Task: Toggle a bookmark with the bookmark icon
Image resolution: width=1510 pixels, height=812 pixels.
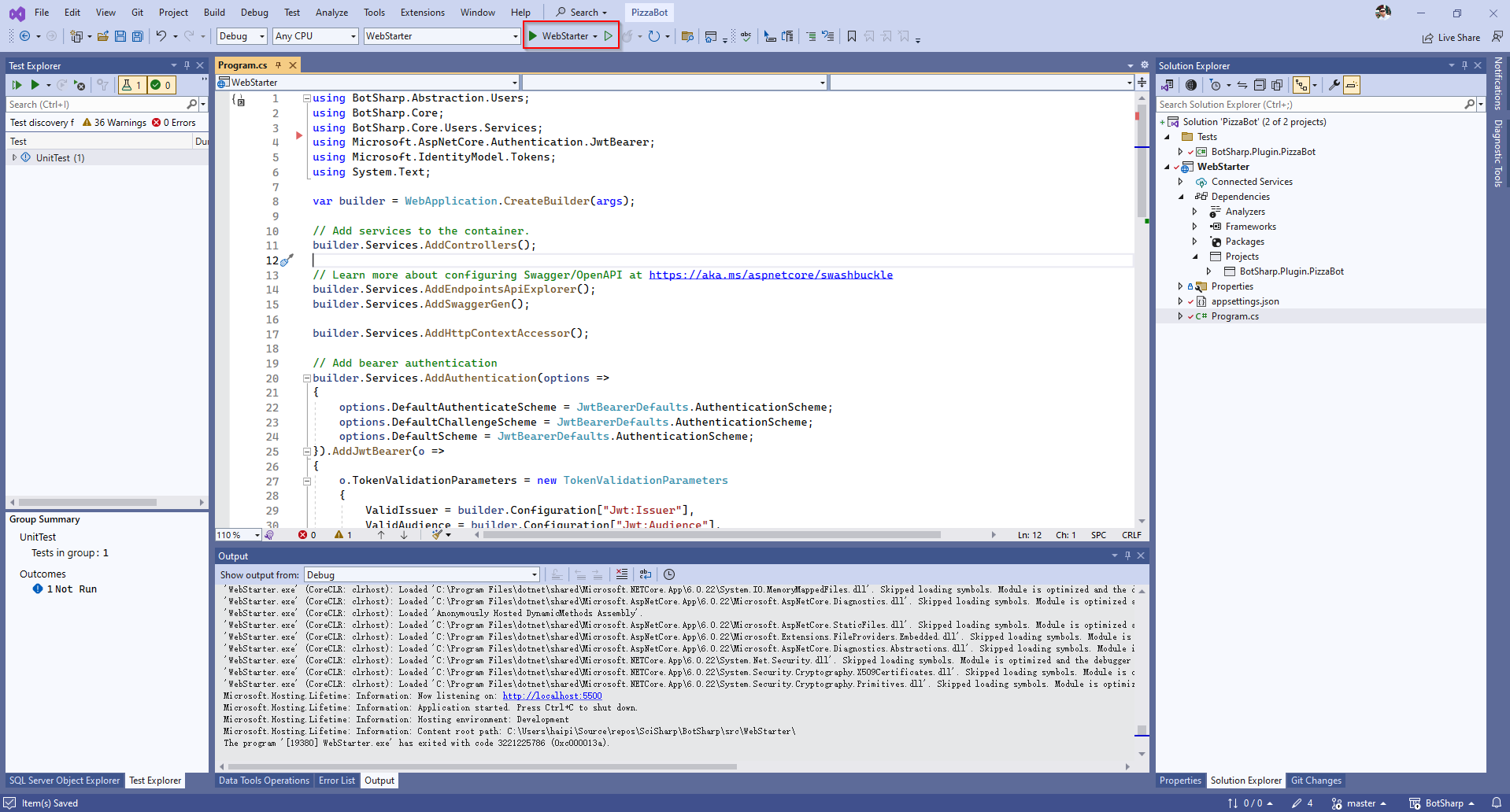Action: pos(852,36)
